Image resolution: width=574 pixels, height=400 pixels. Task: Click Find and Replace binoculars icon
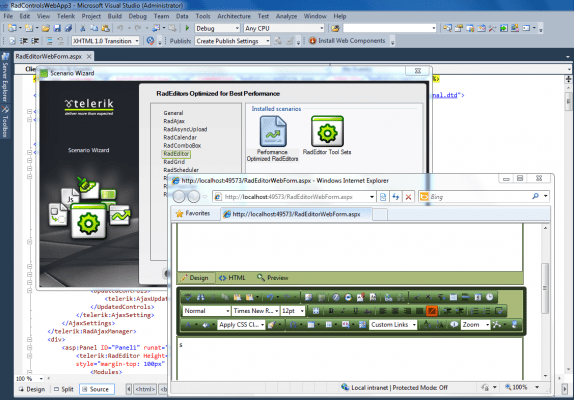[201, 297]
